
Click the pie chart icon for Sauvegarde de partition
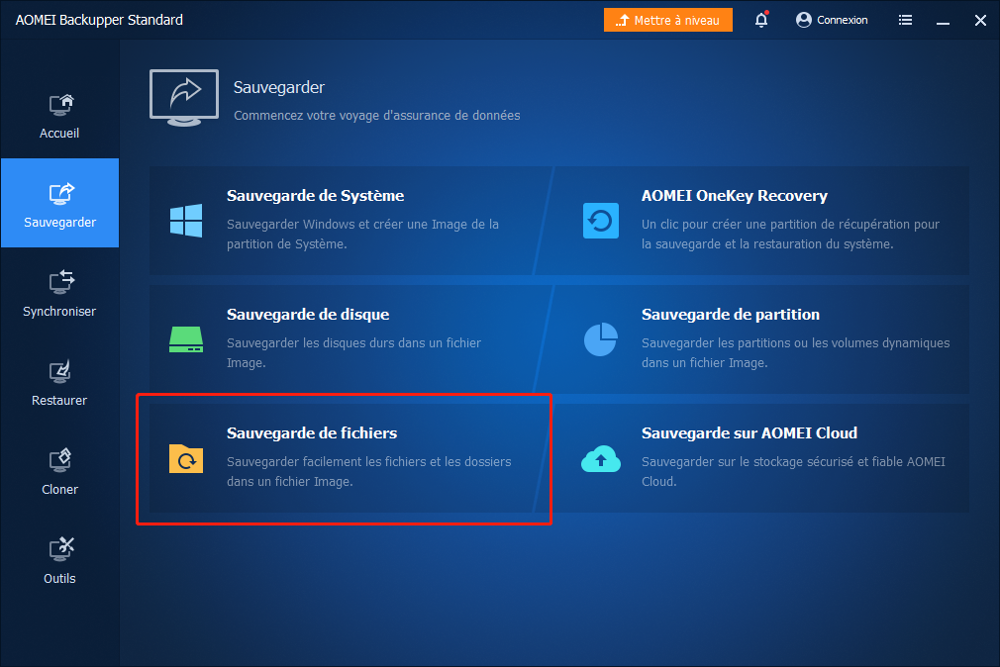(x=601, y=339)
